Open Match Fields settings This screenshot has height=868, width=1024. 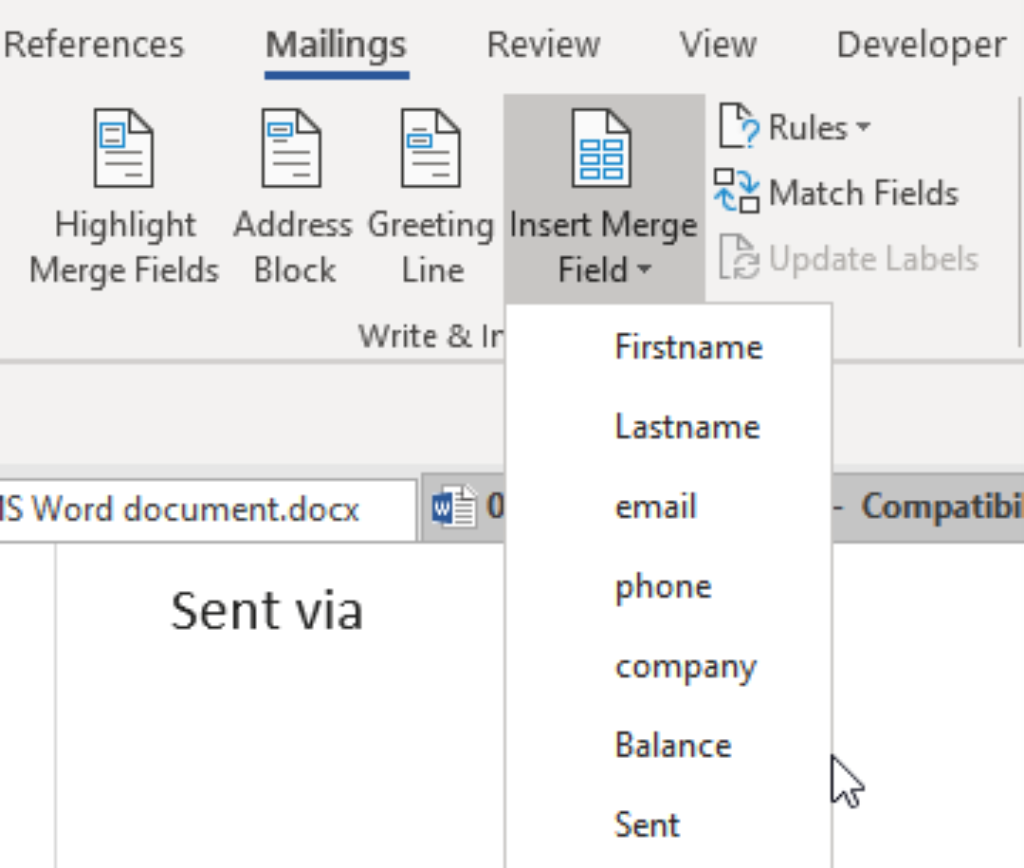point(860,192)
